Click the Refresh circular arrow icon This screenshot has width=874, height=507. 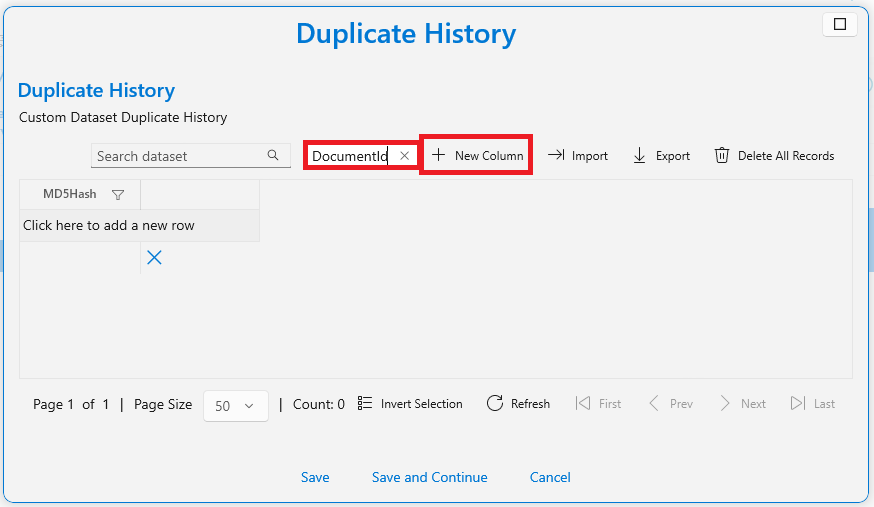click(x=495, y=403)
